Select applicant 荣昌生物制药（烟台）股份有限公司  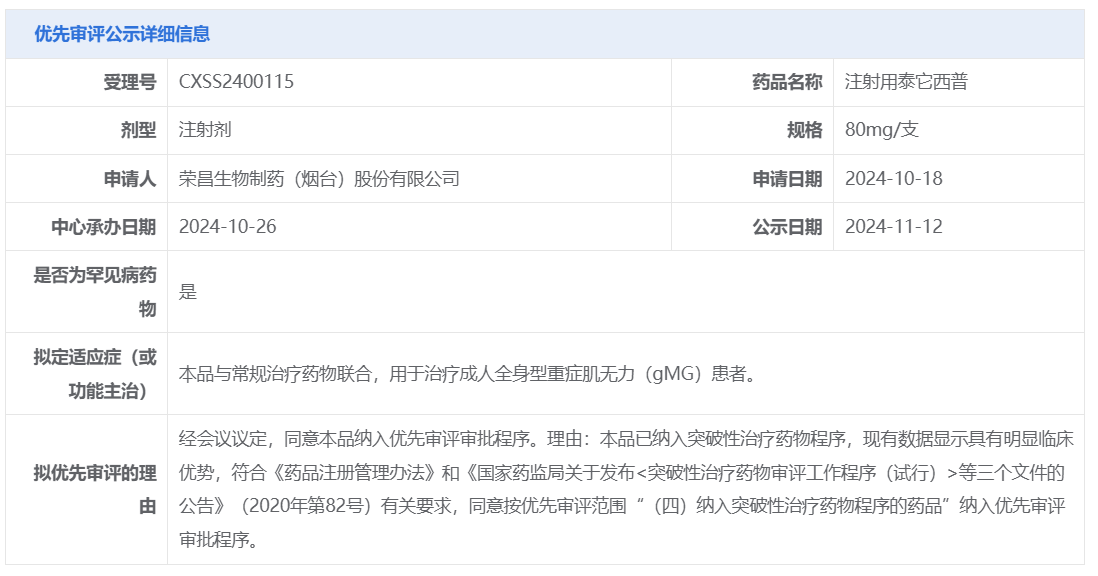319,178
